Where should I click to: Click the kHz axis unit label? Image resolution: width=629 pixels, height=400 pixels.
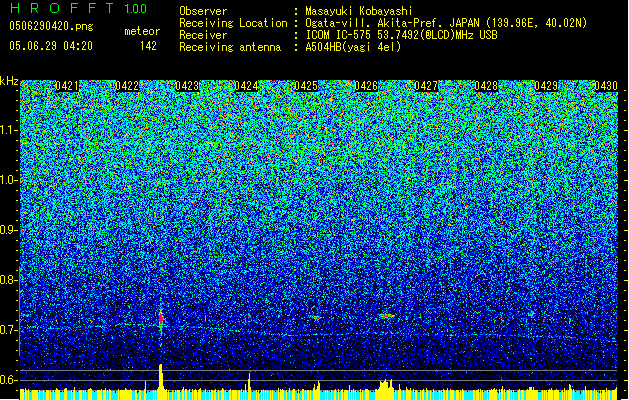point(9,81)
